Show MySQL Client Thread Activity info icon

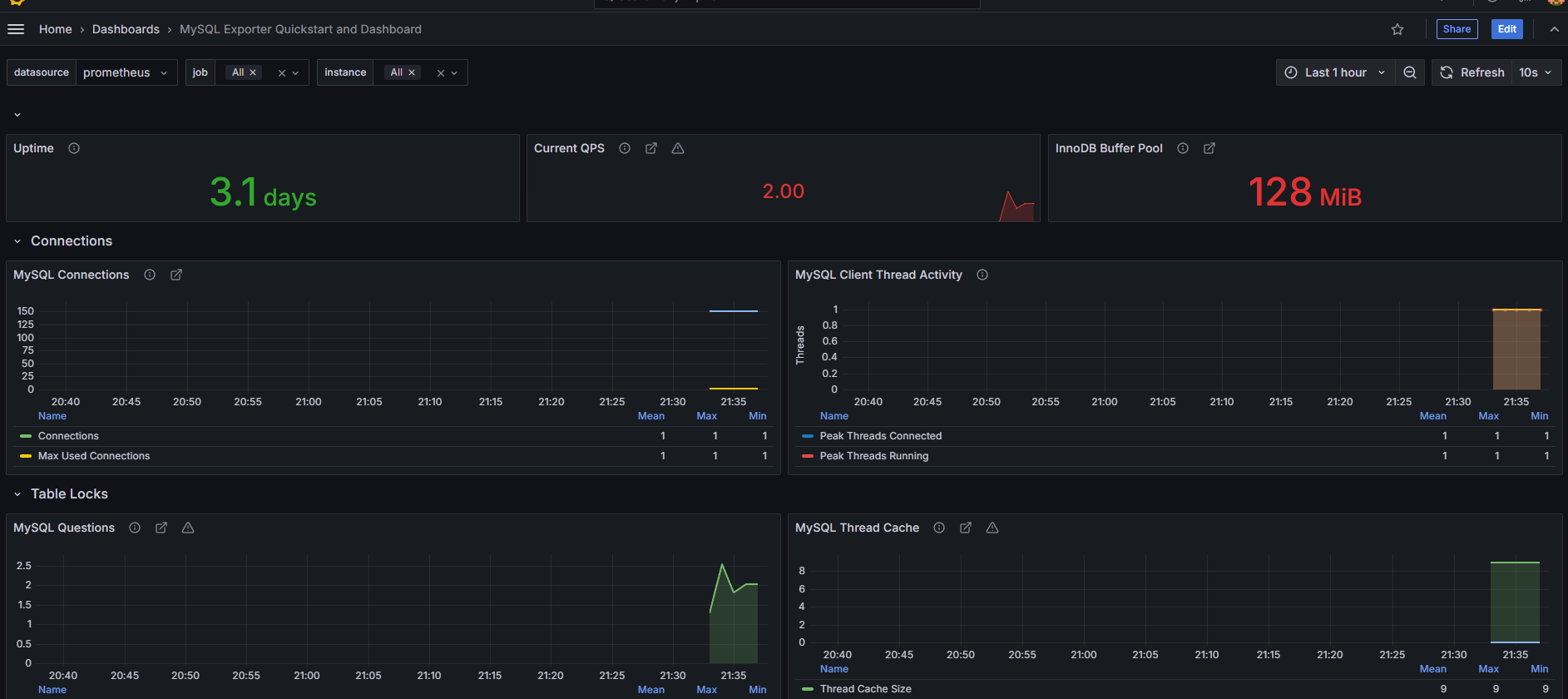pos(982,275)
